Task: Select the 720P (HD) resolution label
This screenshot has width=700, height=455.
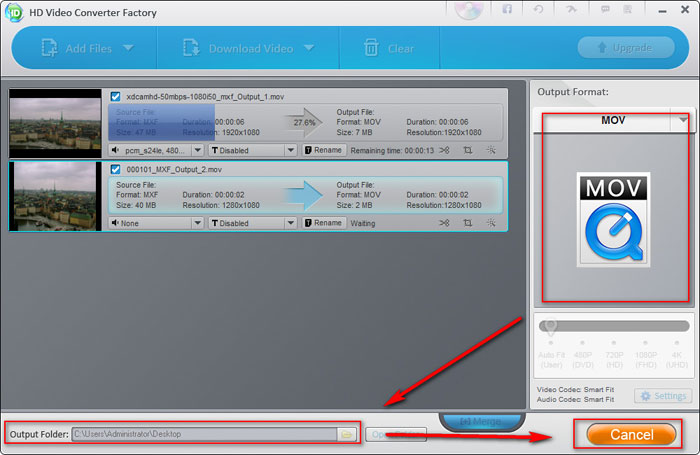Action: [x=614, y=360]
